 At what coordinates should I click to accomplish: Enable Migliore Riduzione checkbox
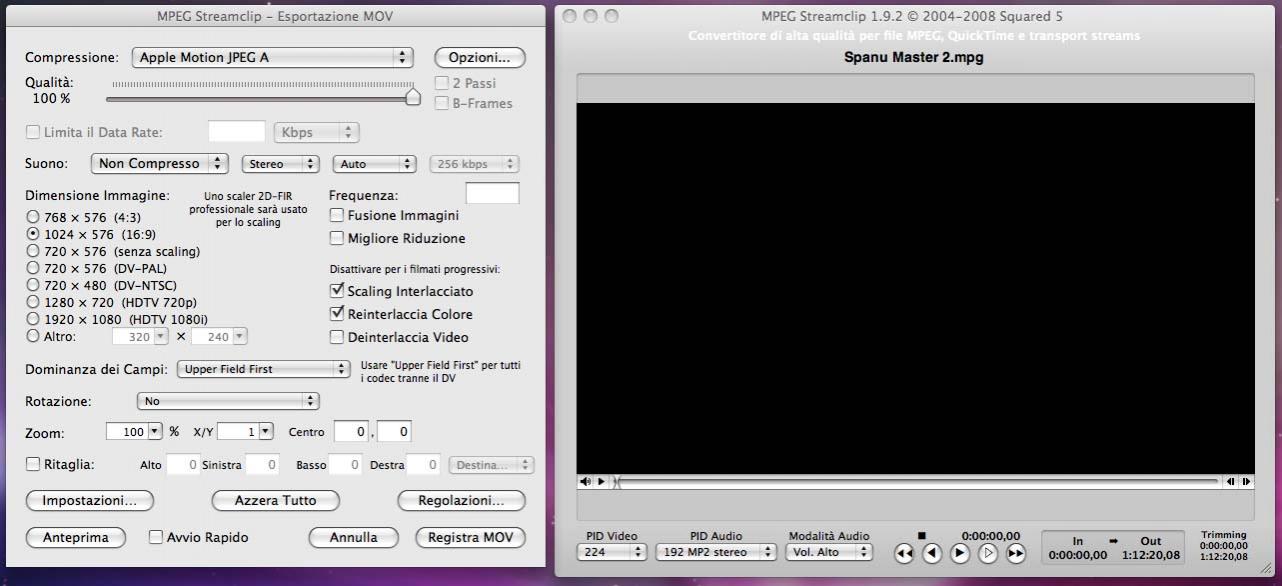[x=337, y=238]
